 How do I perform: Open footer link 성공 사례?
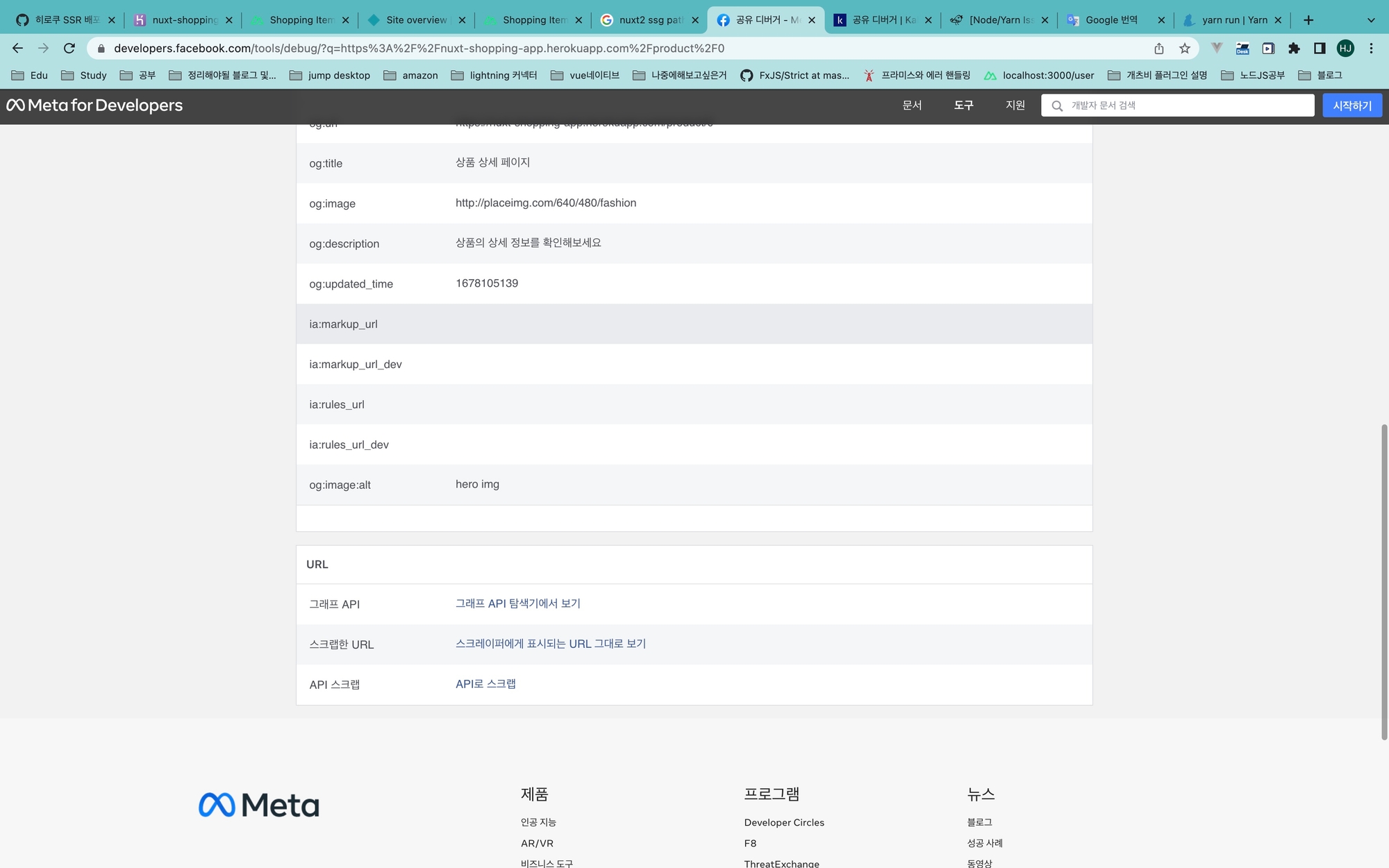tap(985, 843)
